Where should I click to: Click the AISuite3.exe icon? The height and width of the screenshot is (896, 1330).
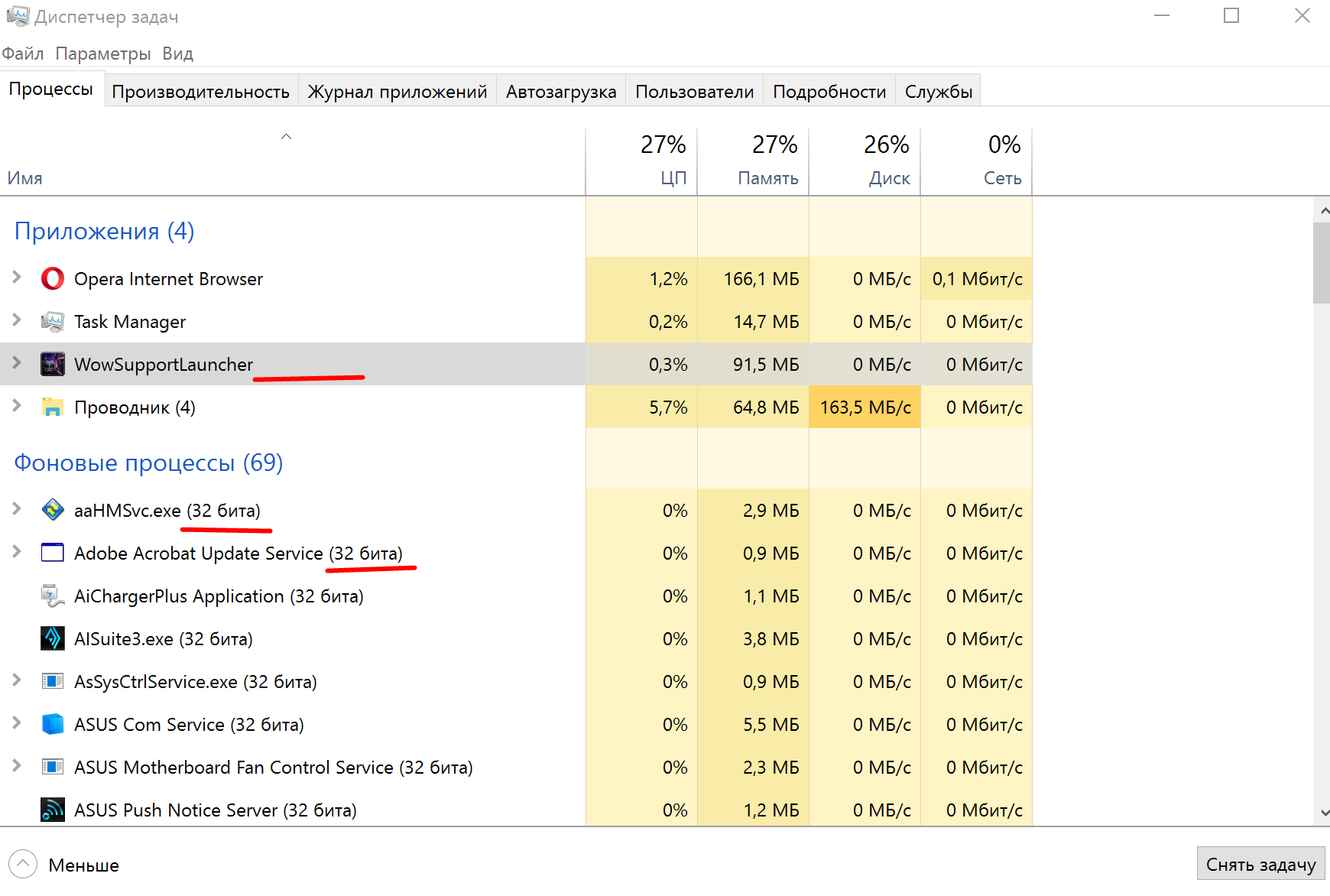tap(53, 638)
